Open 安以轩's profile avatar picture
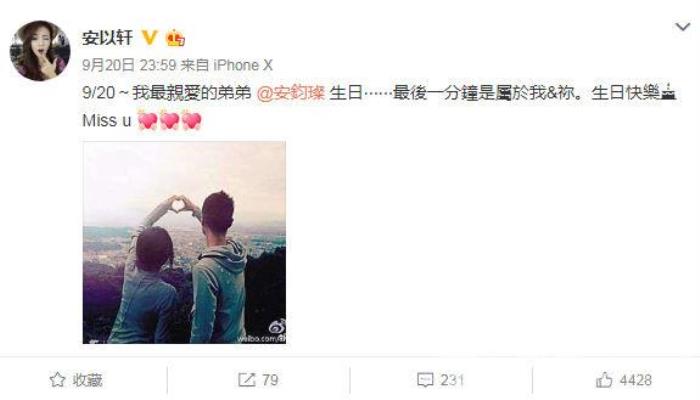The height and width of the screenshot is (400, 700). 40,50
